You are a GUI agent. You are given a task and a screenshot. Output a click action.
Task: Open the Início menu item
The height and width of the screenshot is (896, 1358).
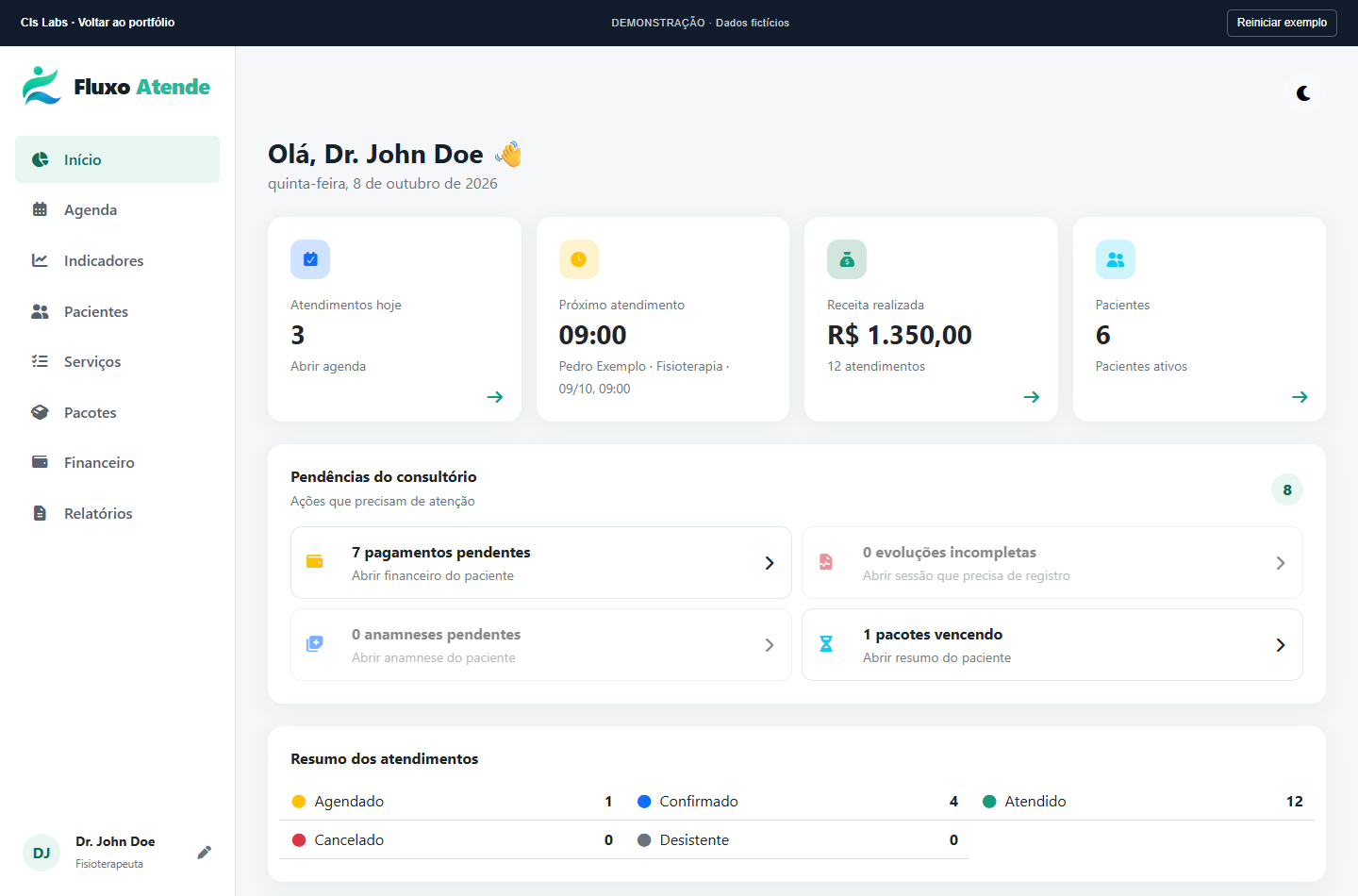(117, 159)
